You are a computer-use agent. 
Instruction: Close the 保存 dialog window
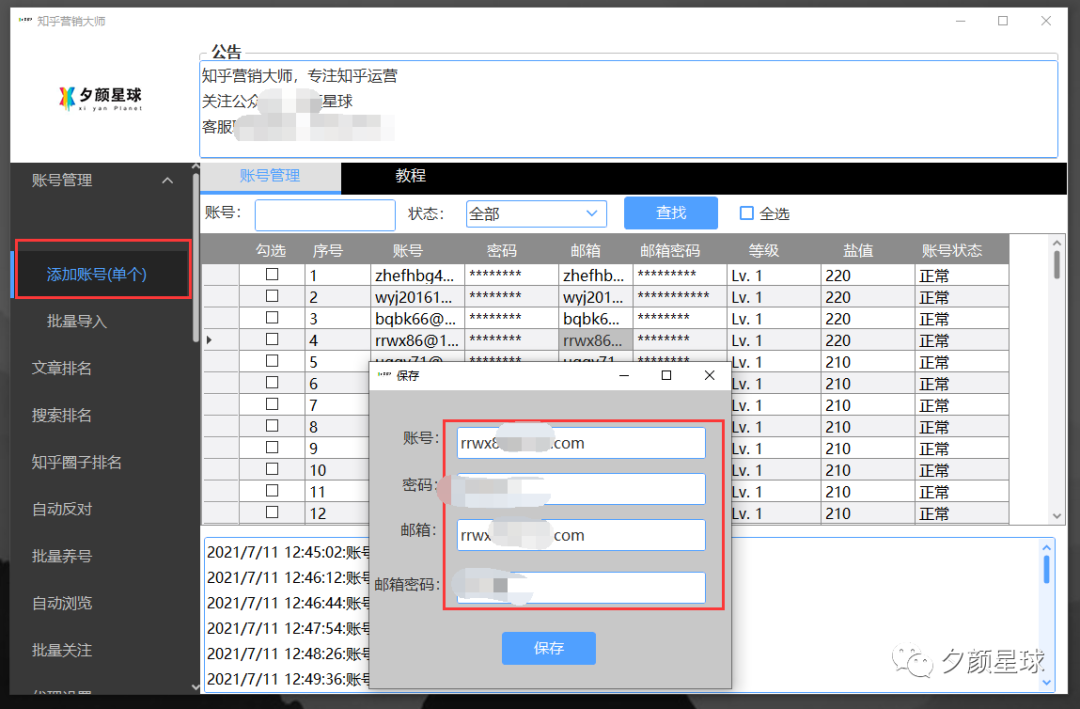[709, 376]
